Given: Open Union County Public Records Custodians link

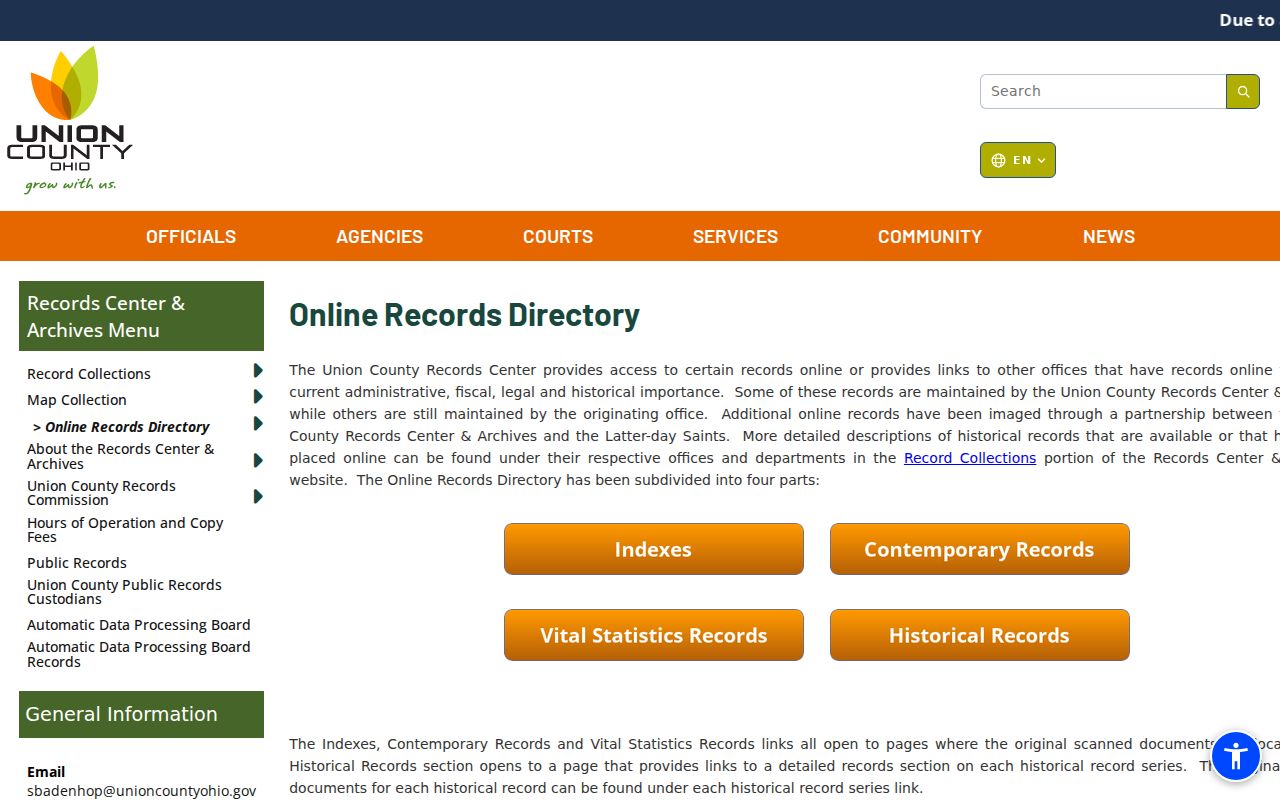Looking at the screenshot, I should tap(124, 592).
